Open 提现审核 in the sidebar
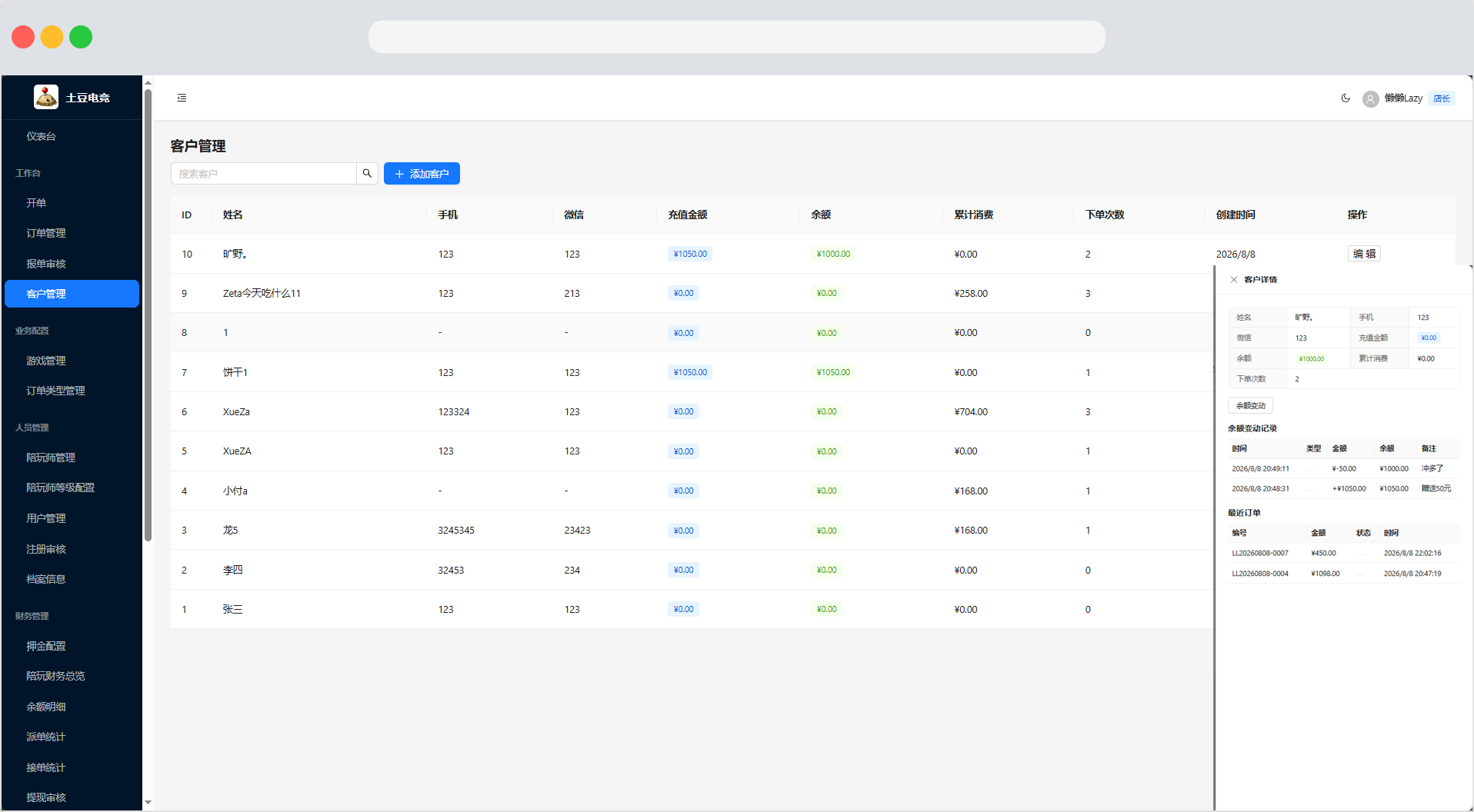Screen dimensions: 1474x812 (x=46, y=797)
